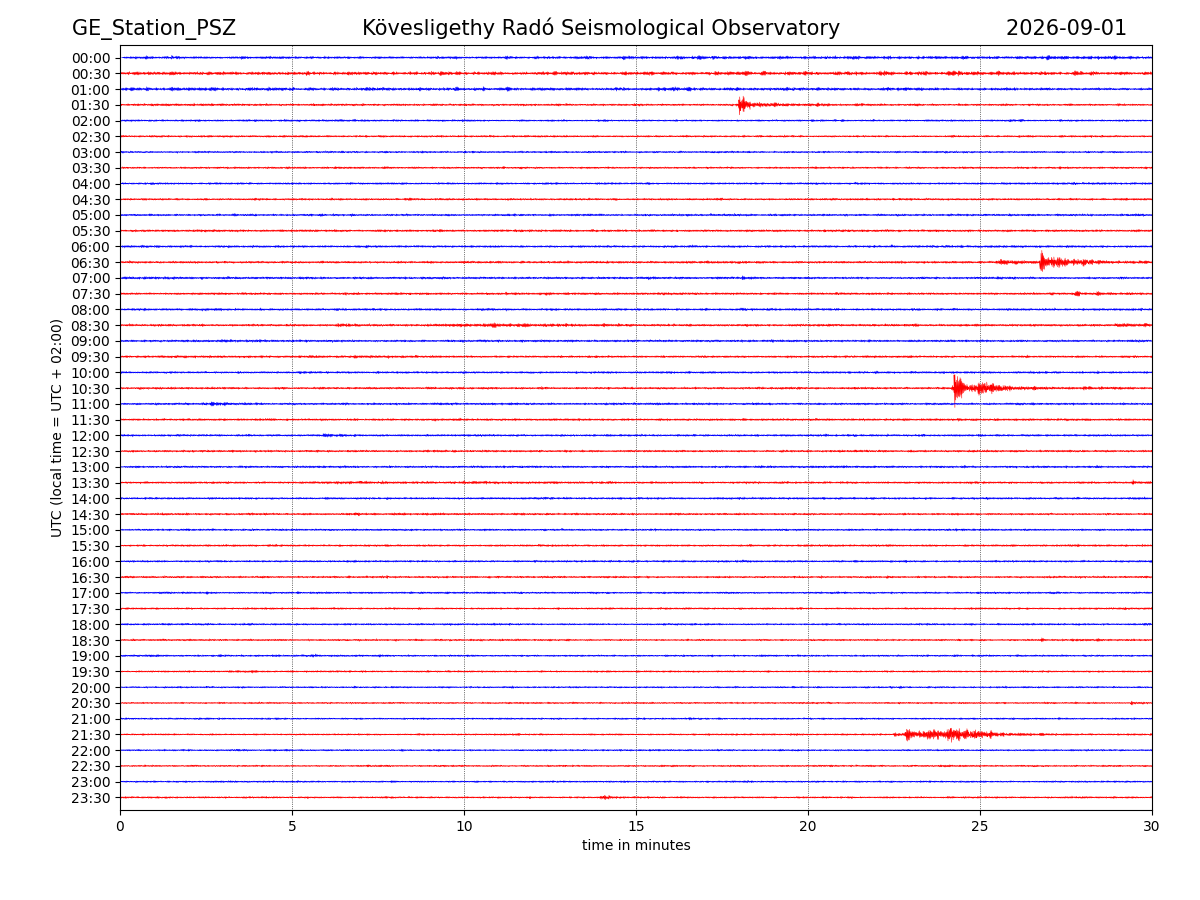The width and height of the screenshot is (1200, 900).
Task: Click the blue blip on the 11:00 trace
Action: pos(215,404)
